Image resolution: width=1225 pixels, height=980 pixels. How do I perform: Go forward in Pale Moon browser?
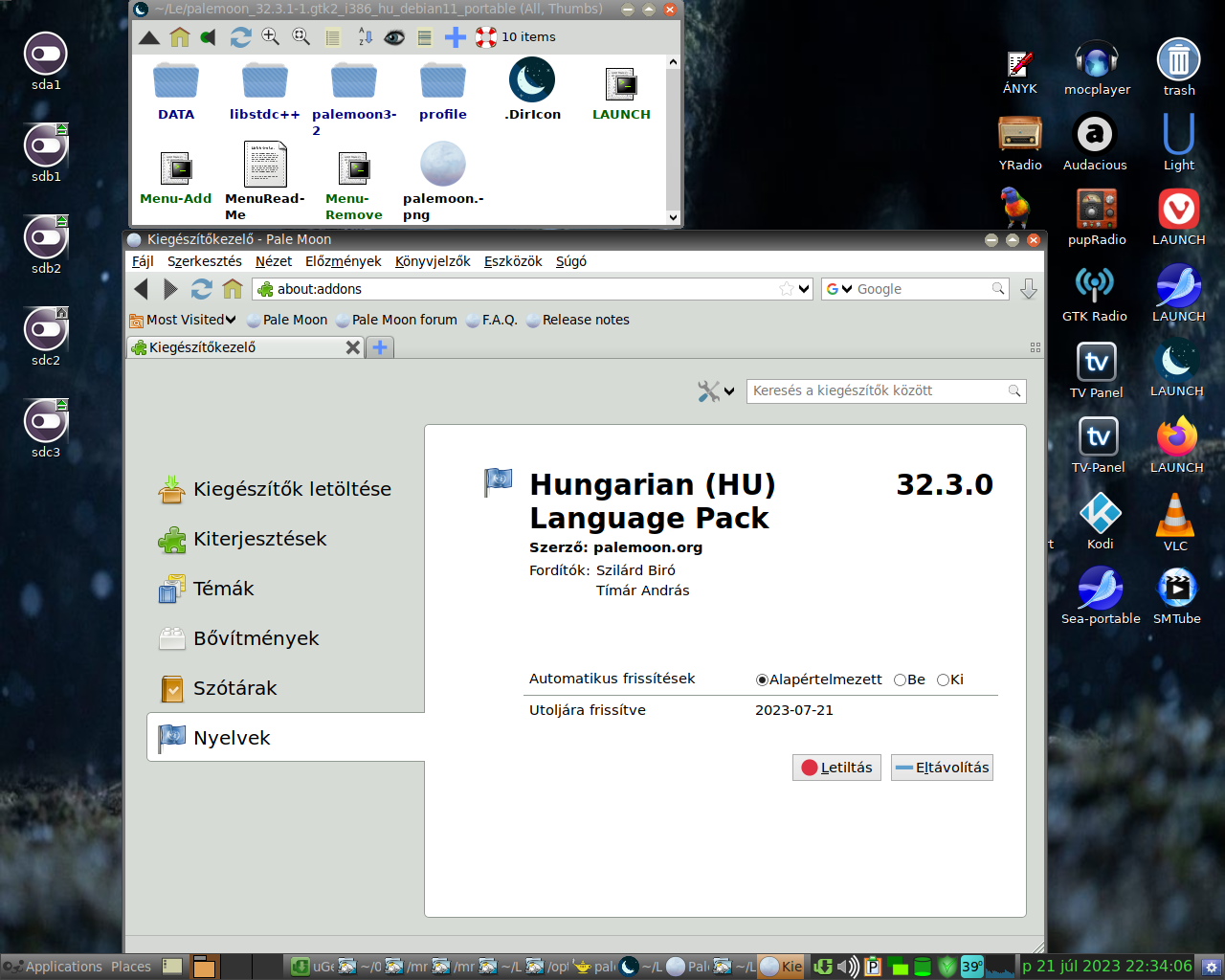[170, 289]
